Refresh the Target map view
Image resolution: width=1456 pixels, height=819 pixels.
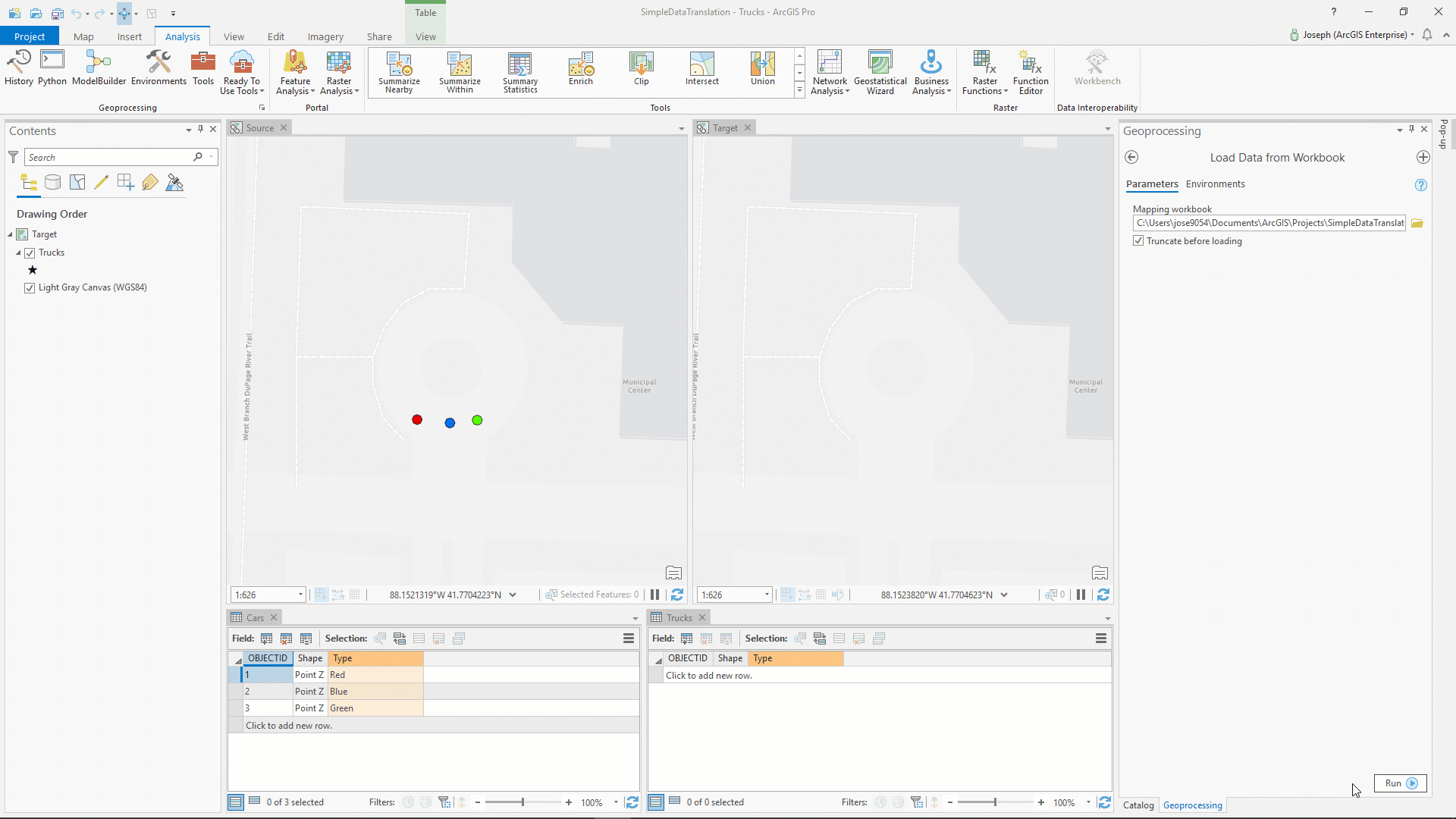pos(1103,595)
